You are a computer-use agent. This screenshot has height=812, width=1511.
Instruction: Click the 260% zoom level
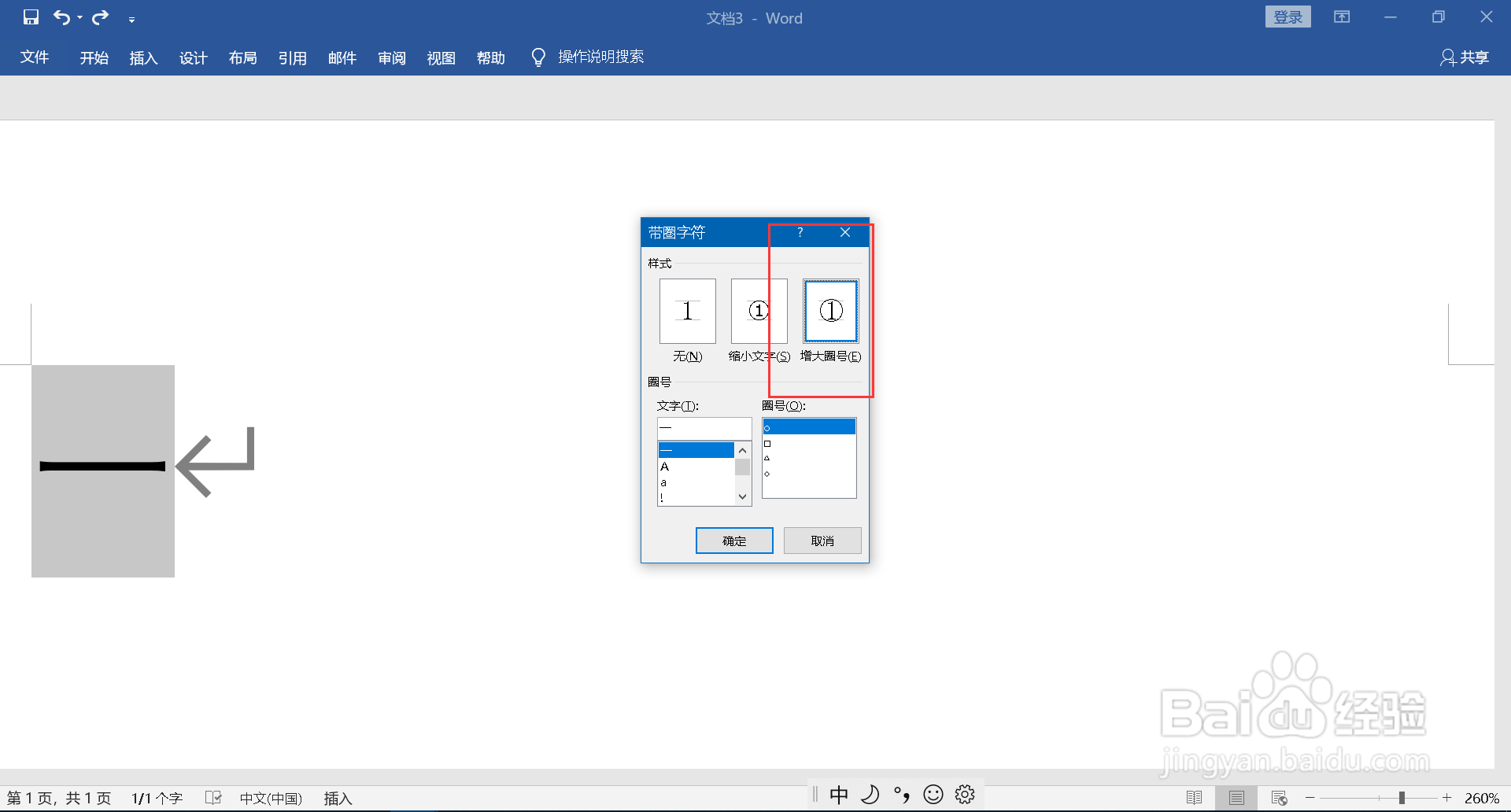[1482, 799]
